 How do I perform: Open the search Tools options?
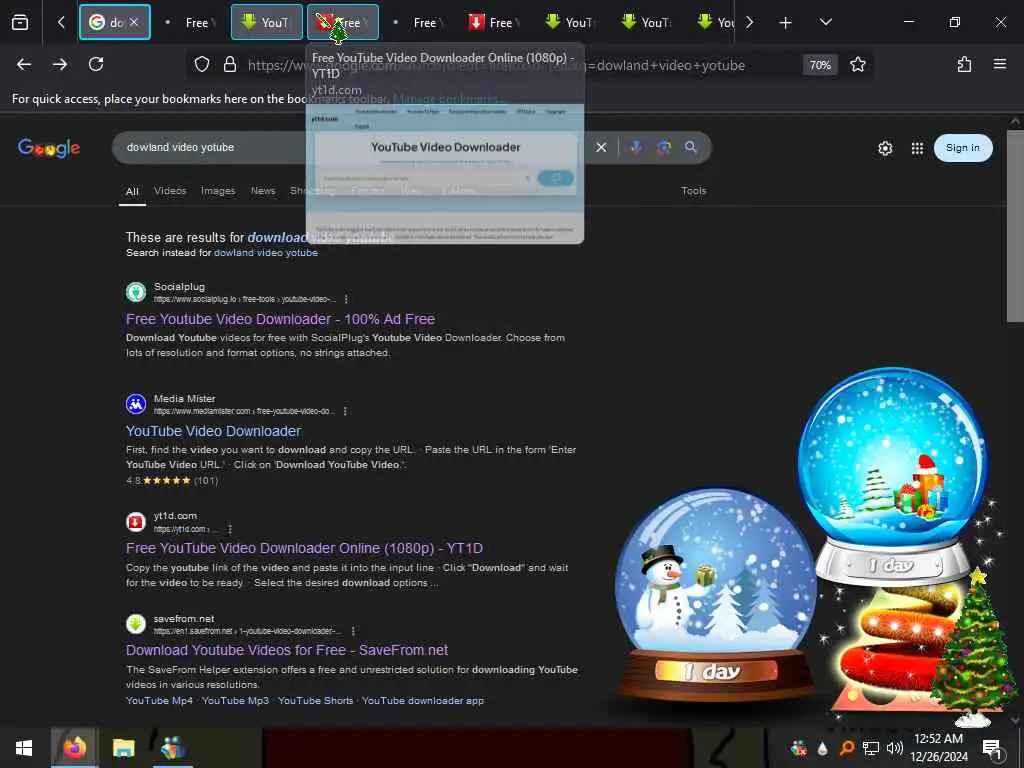(694, 191)
